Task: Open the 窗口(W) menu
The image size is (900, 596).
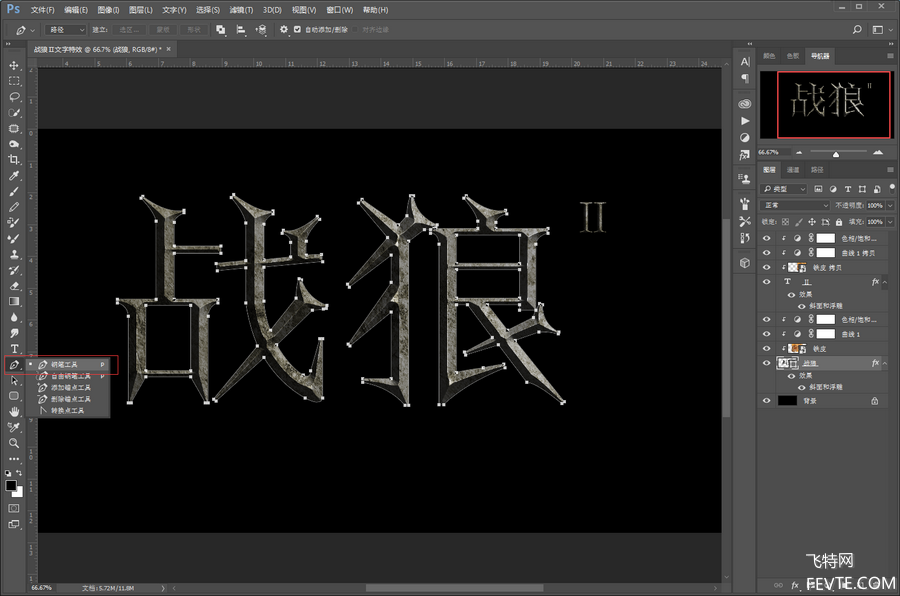Action: tap(340, 10)
